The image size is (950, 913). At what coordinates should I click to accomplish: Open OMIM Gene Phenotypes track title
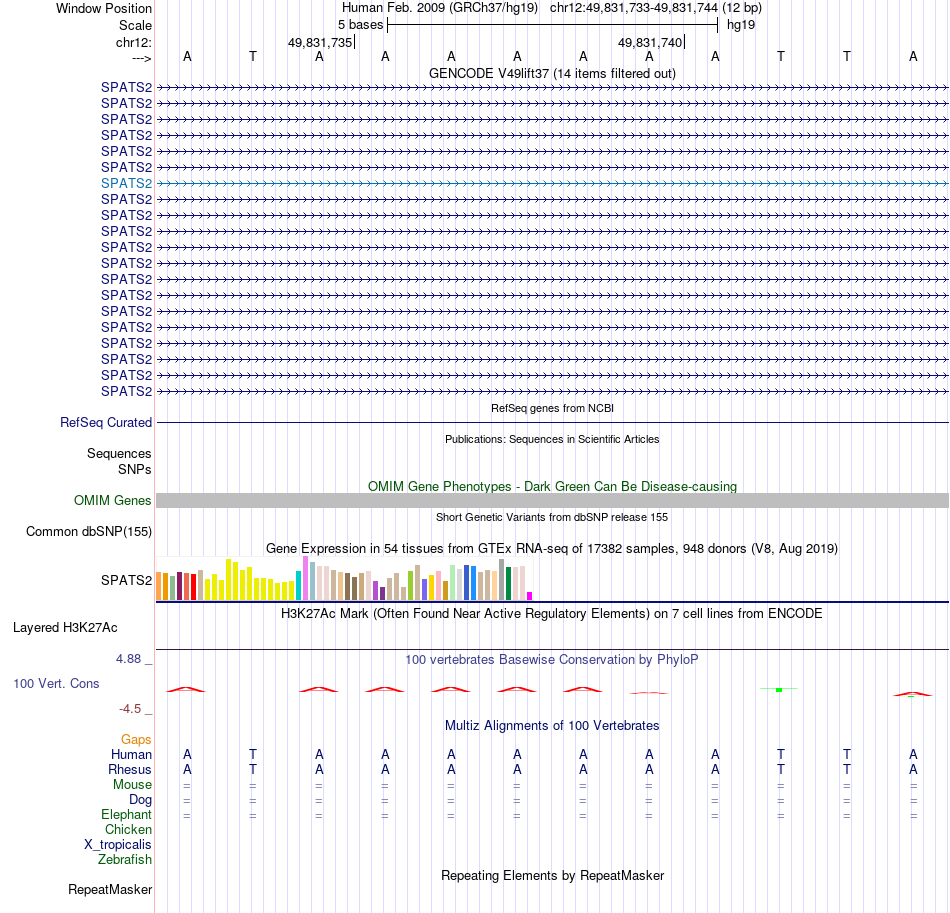pyautogui.click(x=552, y=486)
